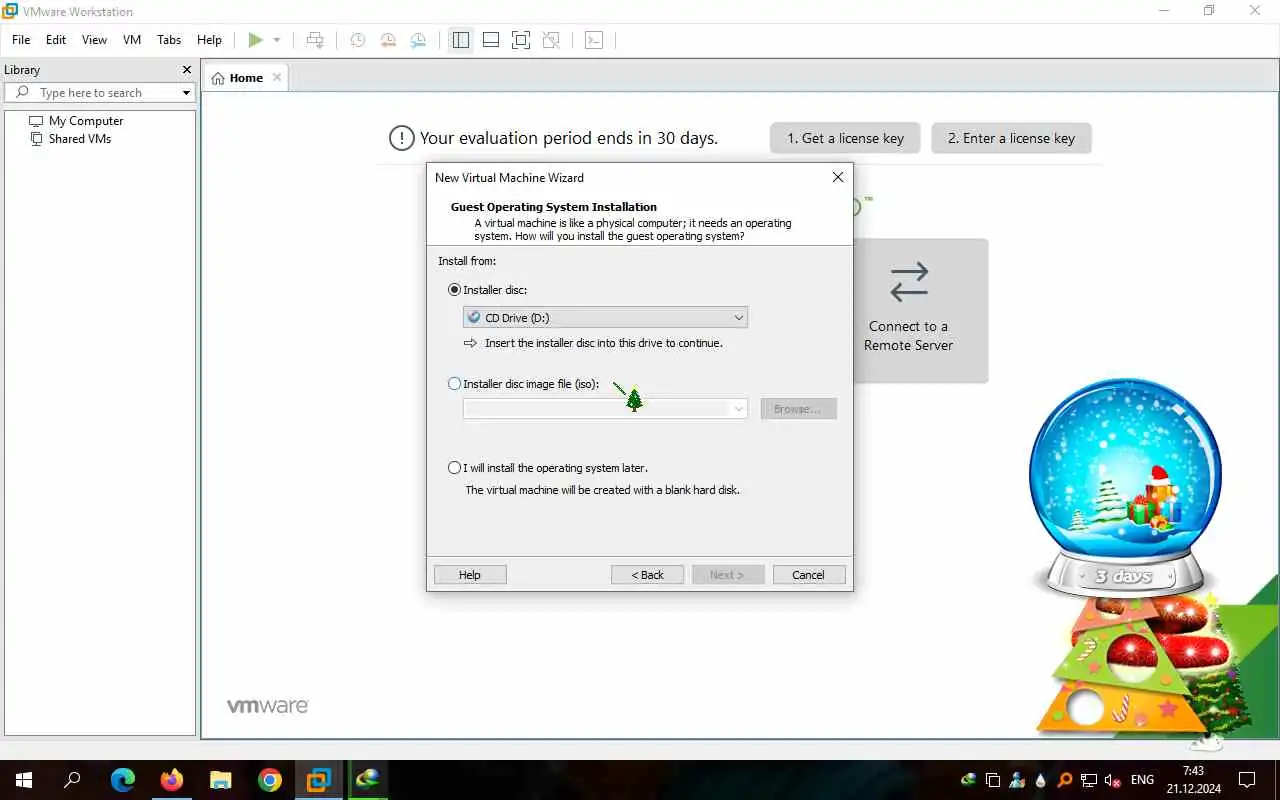
Task: Expand the Library search filter dropdown
Action: coord(186,93)
